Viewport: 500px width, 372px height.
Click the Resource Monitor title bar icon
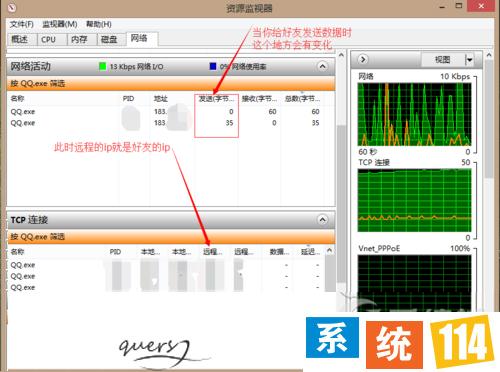[12, 7]
